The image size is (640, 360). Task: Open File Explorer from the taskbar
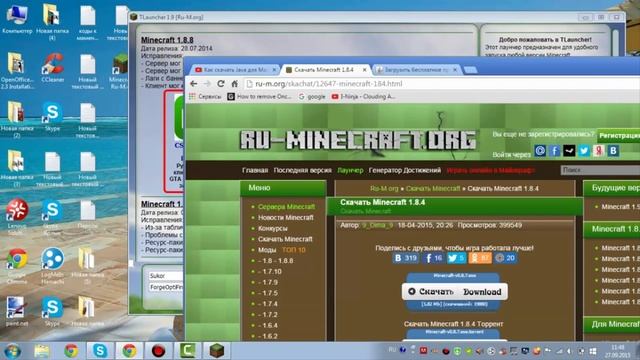[x=42, y=351]
